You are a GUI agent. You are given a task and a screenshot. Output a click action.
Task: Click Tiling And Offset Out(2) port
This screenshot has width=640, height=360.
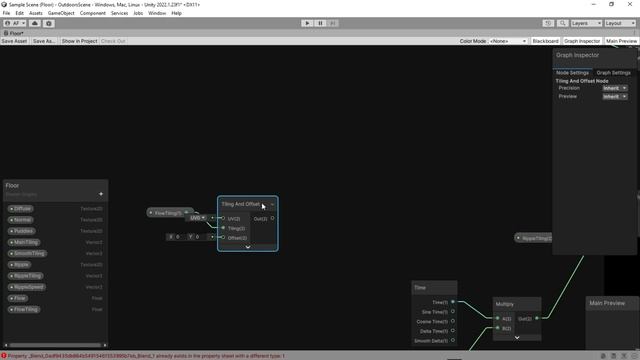click(x=272, y=218)
